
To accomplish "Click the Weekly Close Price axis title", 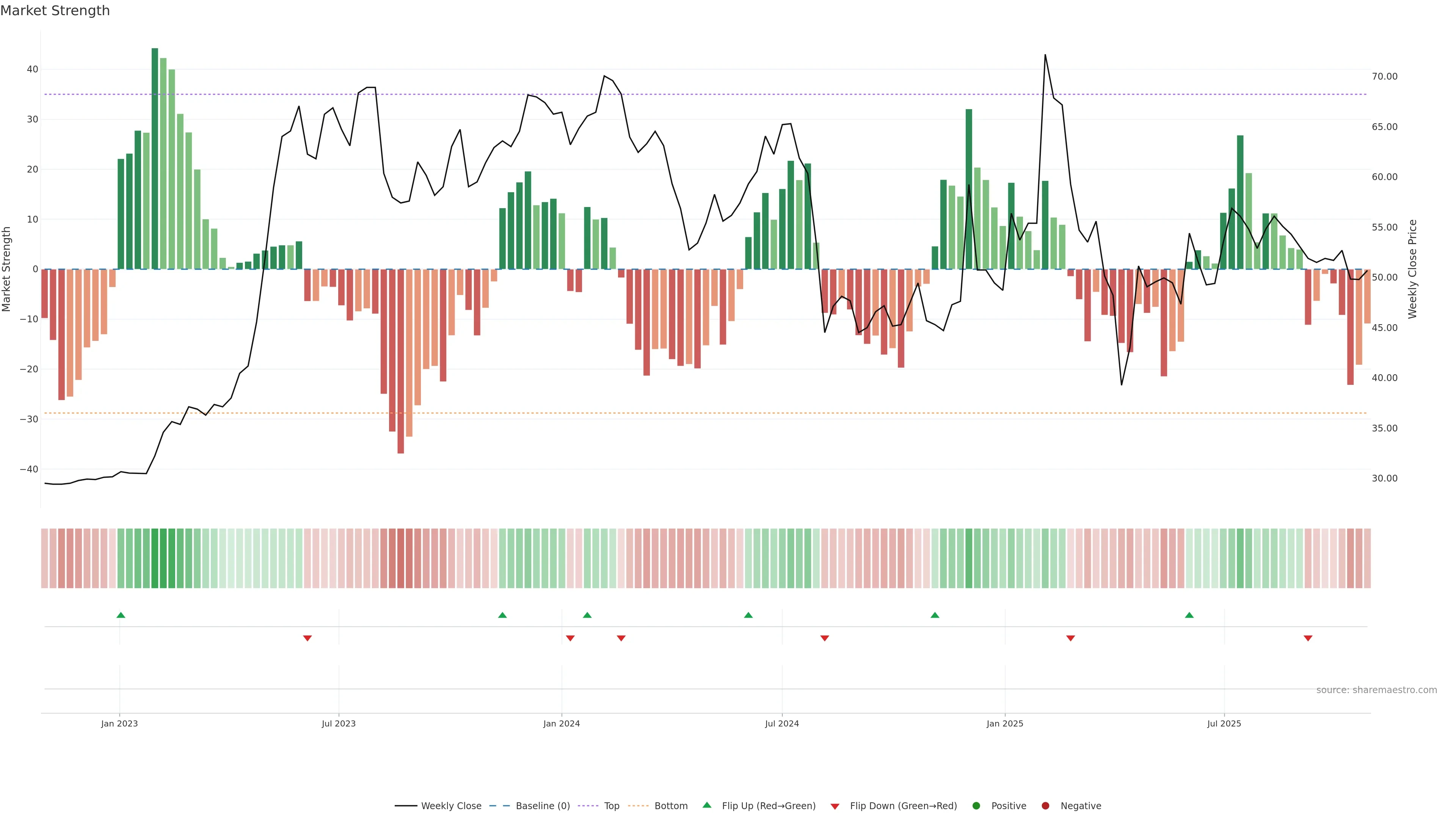I will (1412, 269).
